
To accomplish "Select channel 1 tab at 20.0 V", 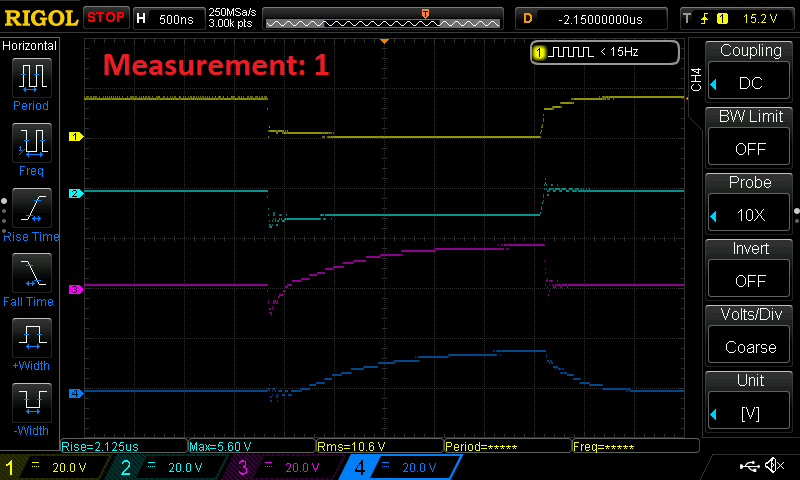I will [x=53, y=467].
